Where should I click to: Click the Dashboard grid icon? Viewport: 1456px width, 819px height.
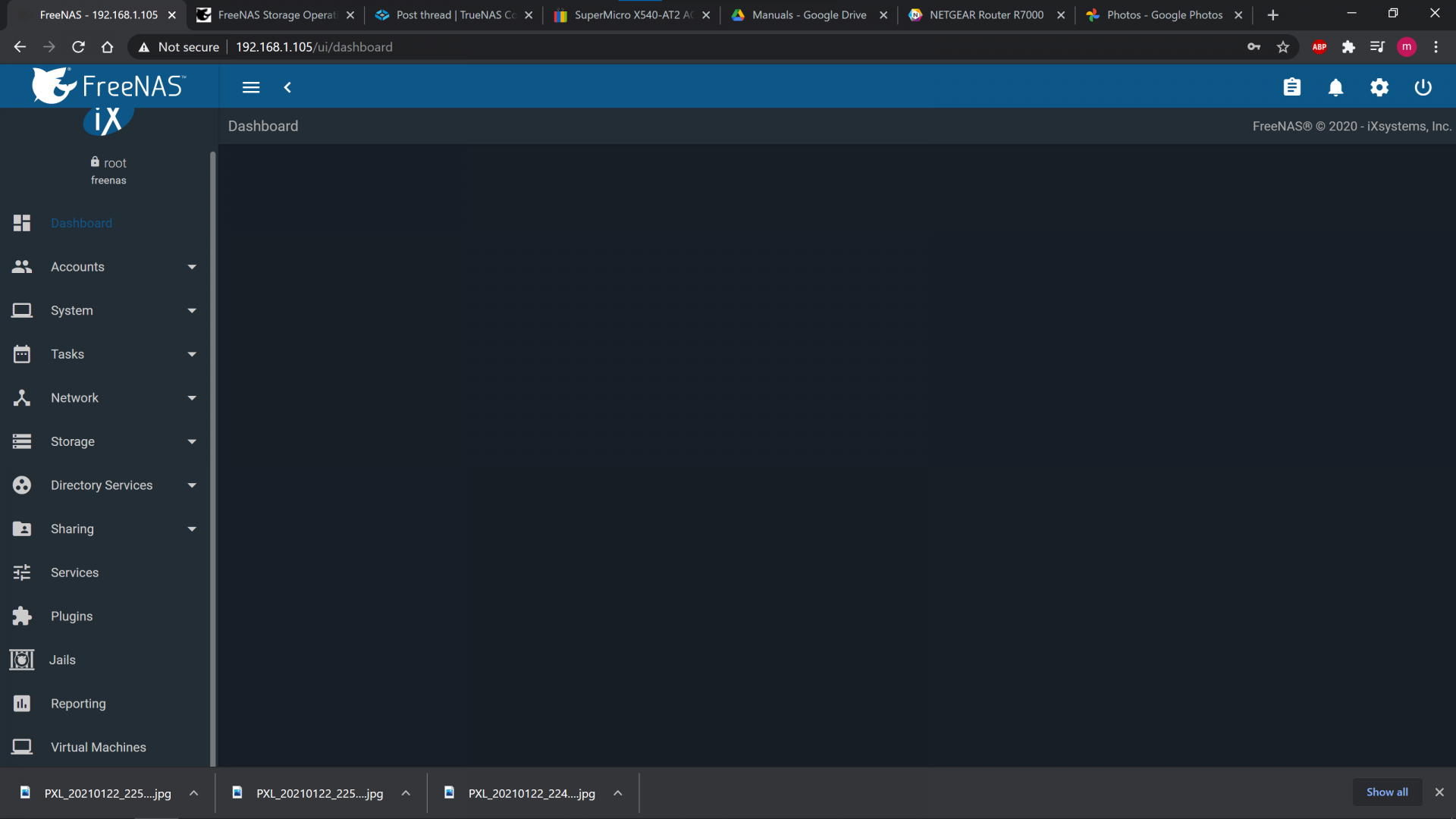[x=22, y=223]
